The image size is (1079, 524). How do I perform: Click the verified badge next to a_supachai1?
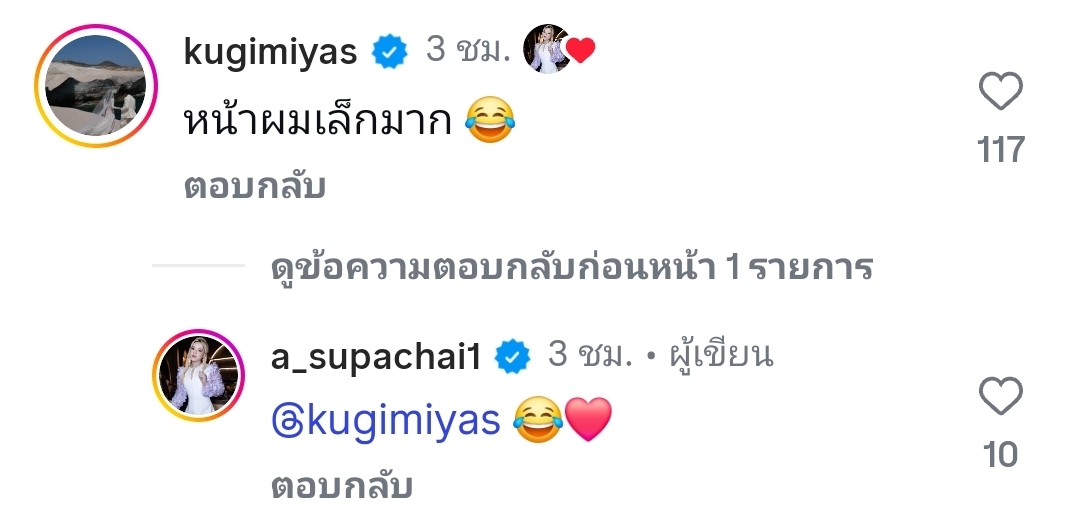point(514,356)
